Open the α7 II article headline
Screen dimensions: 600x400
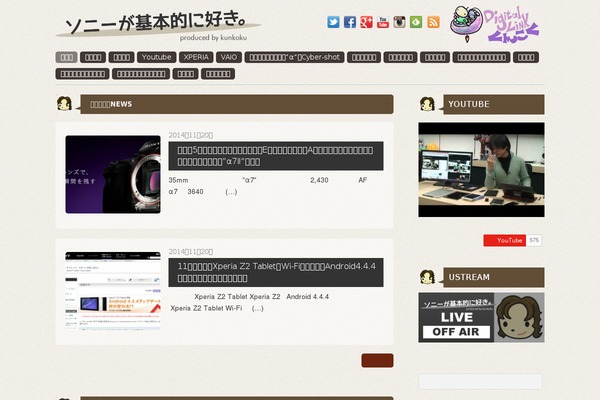pos(276,156)
